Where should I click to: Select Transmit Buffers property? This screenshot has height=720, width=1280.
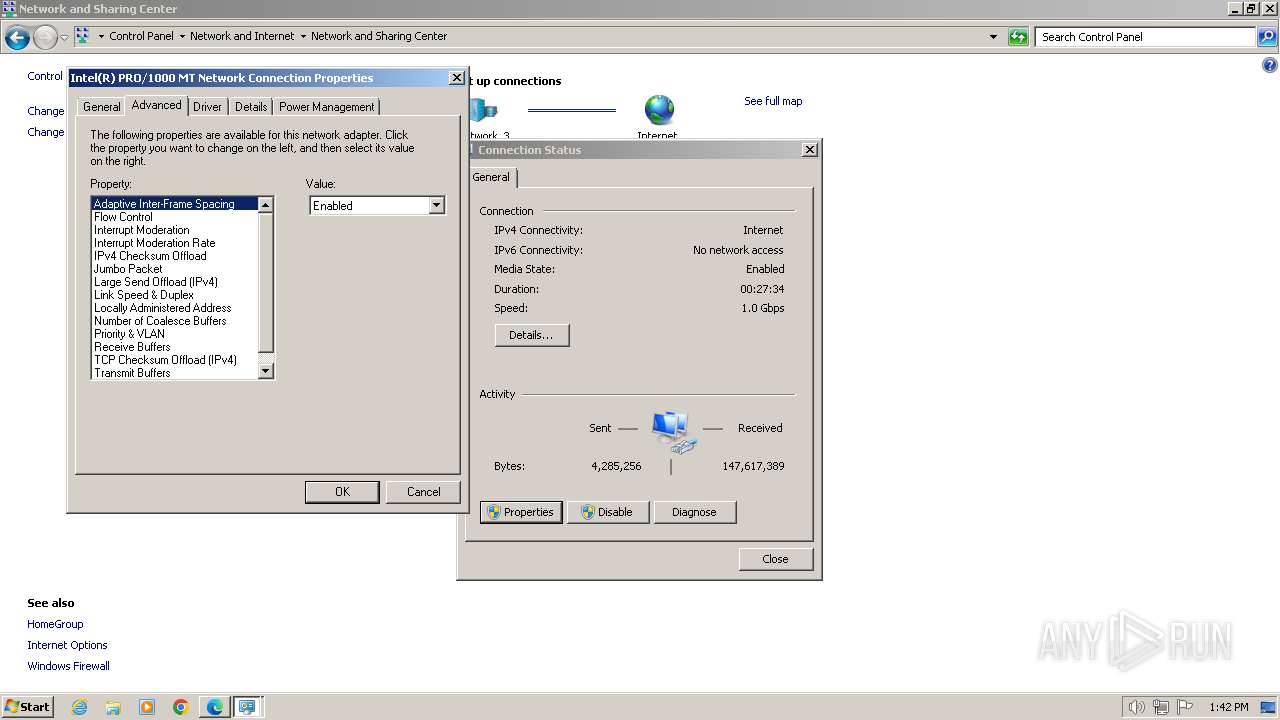(174, 373)
